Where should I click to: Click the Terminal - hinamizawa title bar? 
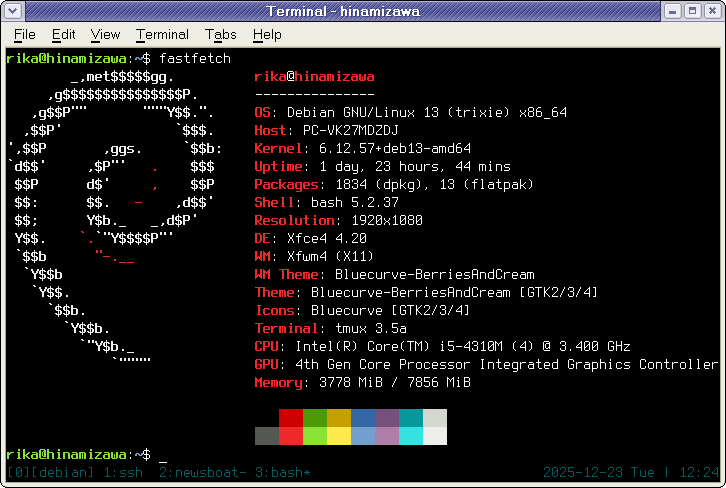click(343, 11)
